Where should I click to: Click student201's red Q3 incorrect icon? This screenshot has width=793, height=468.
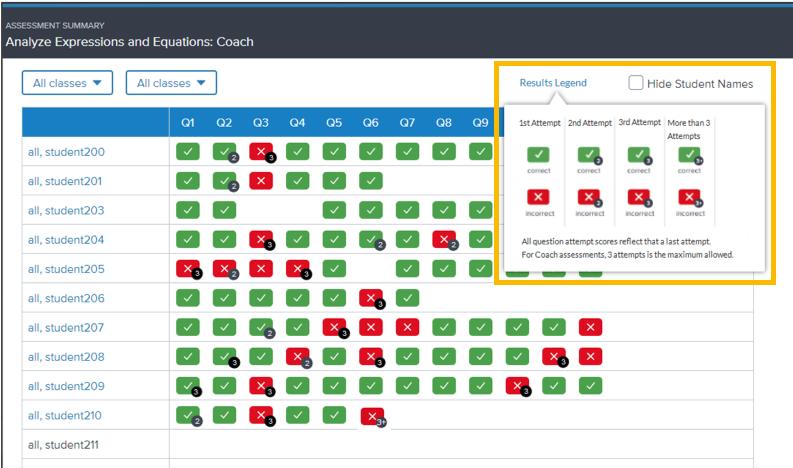click(261, 181)
